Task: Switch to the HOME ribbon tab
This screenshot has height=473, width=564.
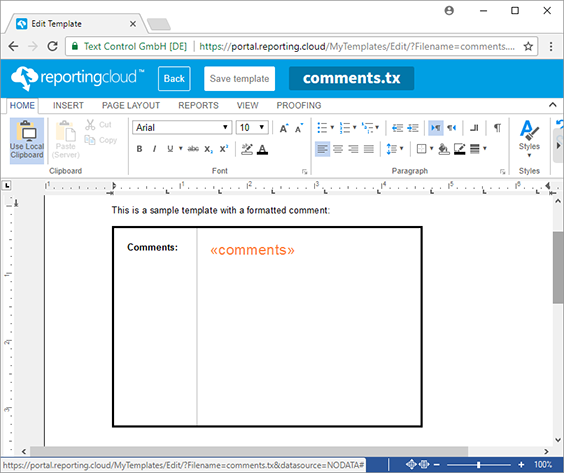Action: 22,105
